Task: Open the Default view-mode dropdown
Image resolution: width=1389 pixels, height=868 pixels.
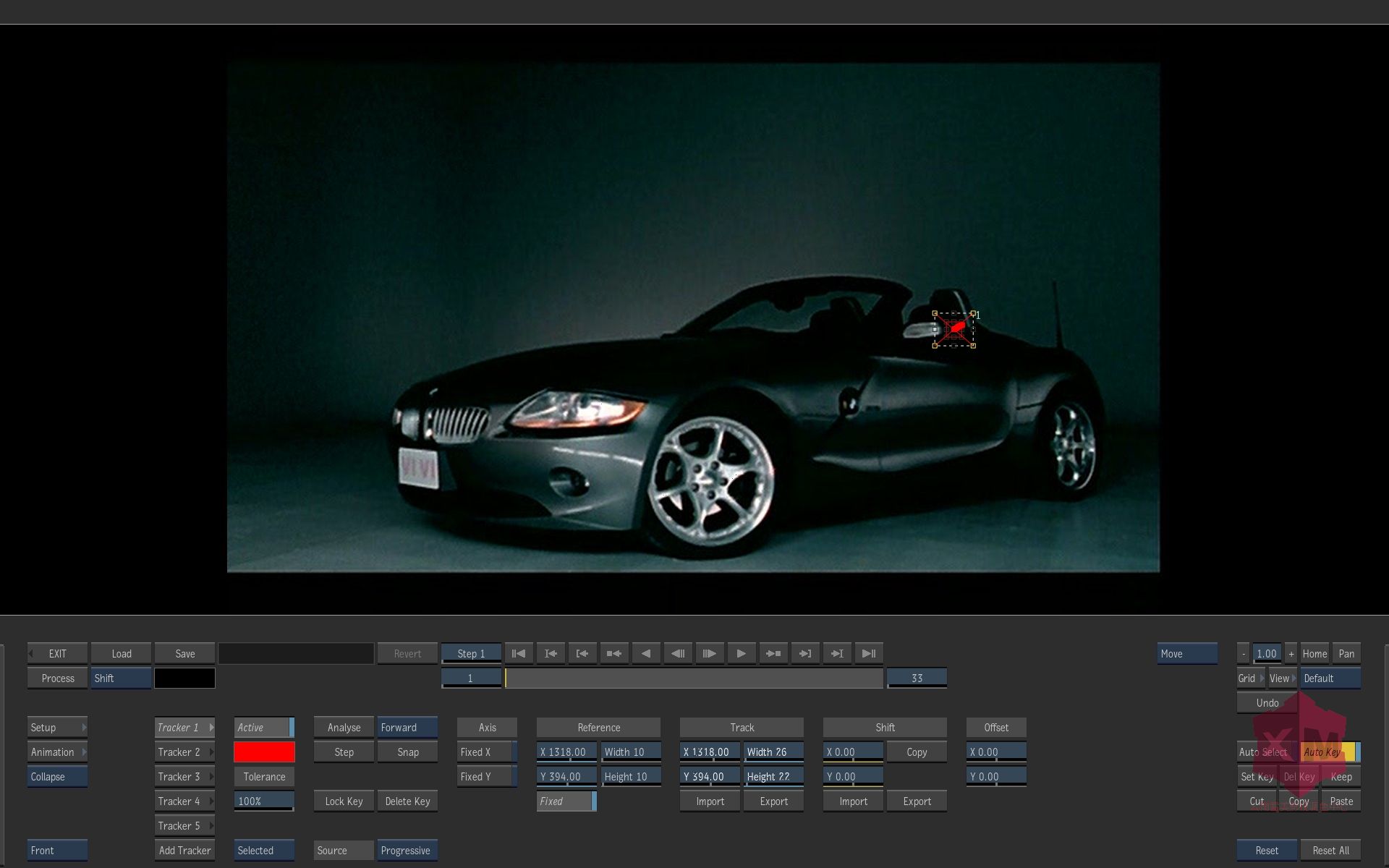Action: (1330, 678)
